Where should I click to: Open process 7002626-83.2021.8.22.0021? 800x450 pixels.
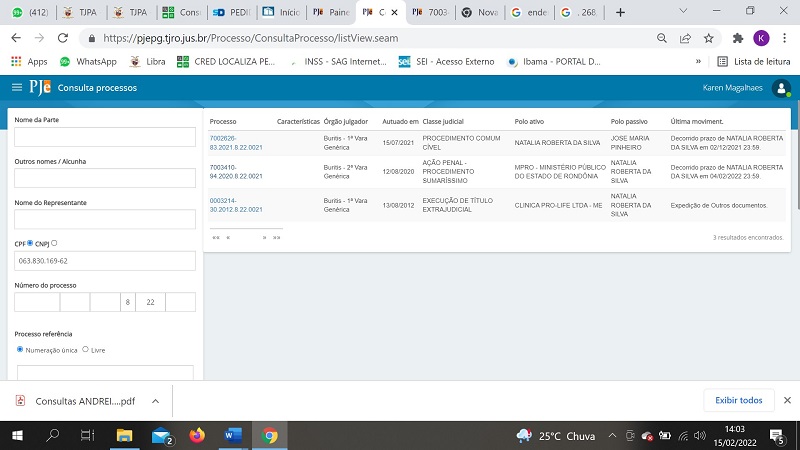pos(236,142)
